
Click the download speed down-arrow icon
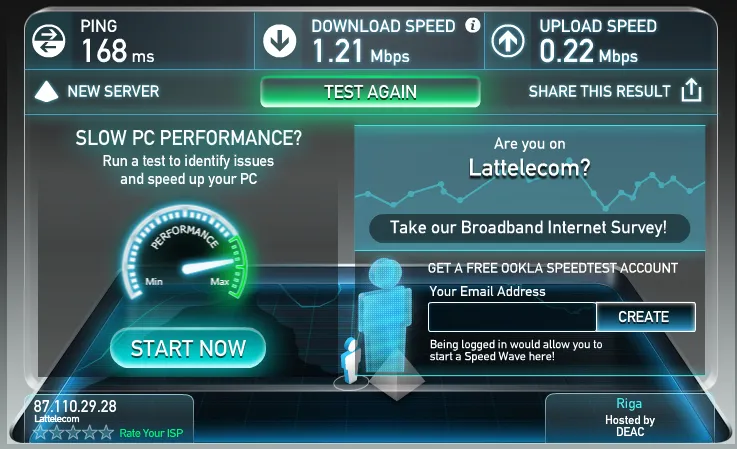(x=280, y=41)
